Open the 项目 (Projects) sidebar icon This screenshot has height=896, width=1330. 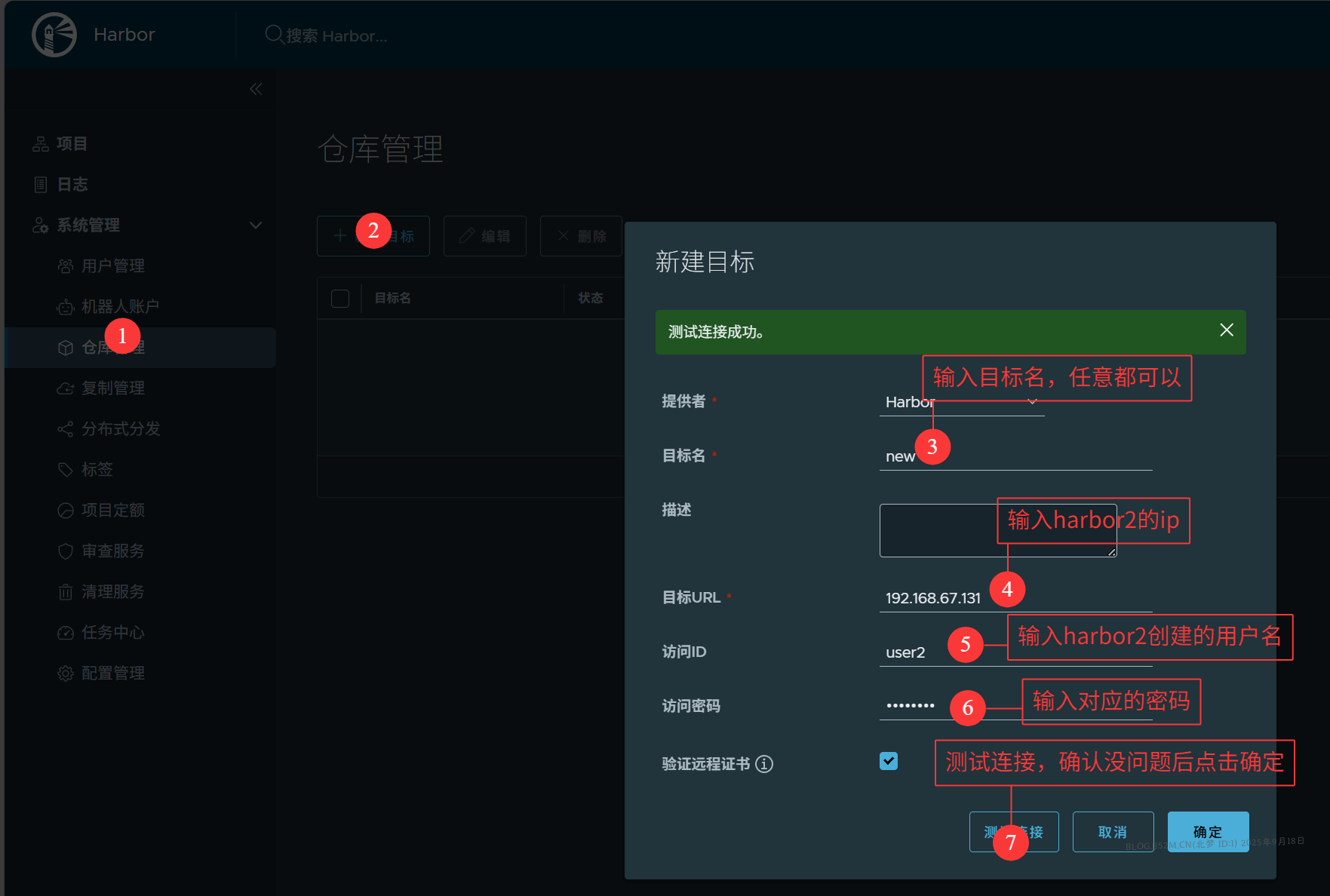(40, 143)
